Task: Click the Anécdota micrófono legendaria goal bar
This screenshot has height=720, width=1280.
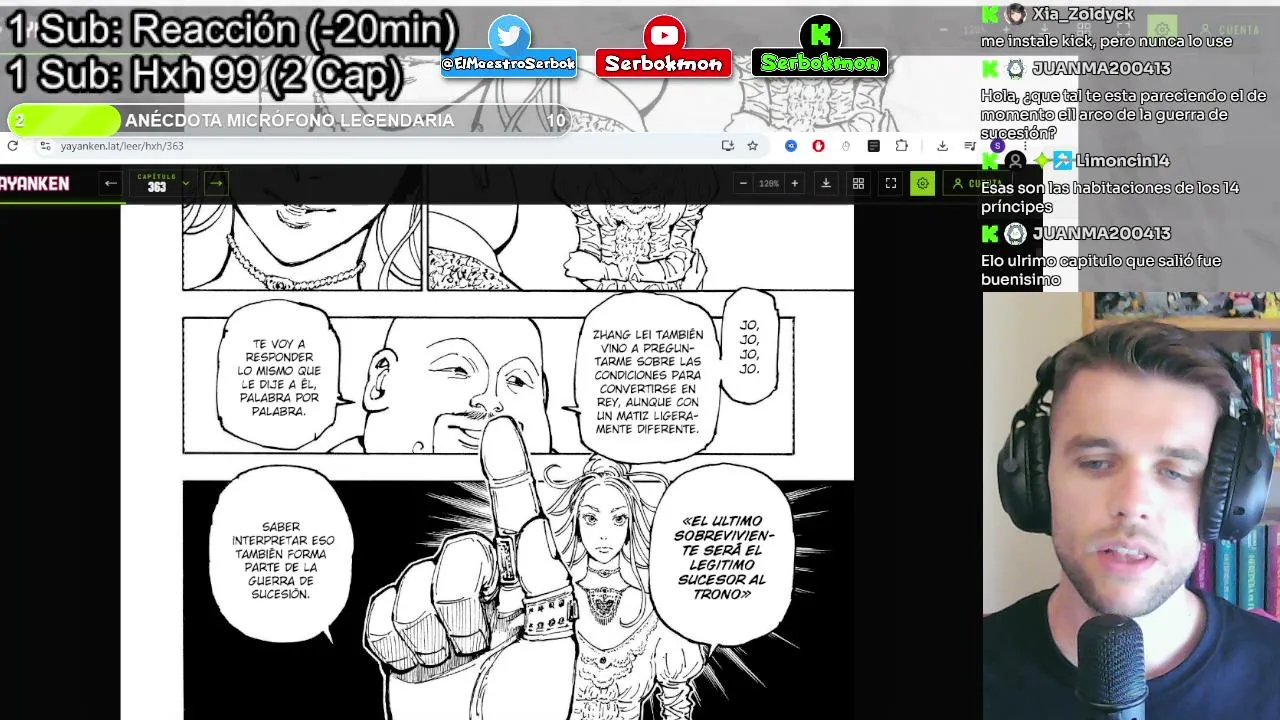Action: click(x=289, y=120)
